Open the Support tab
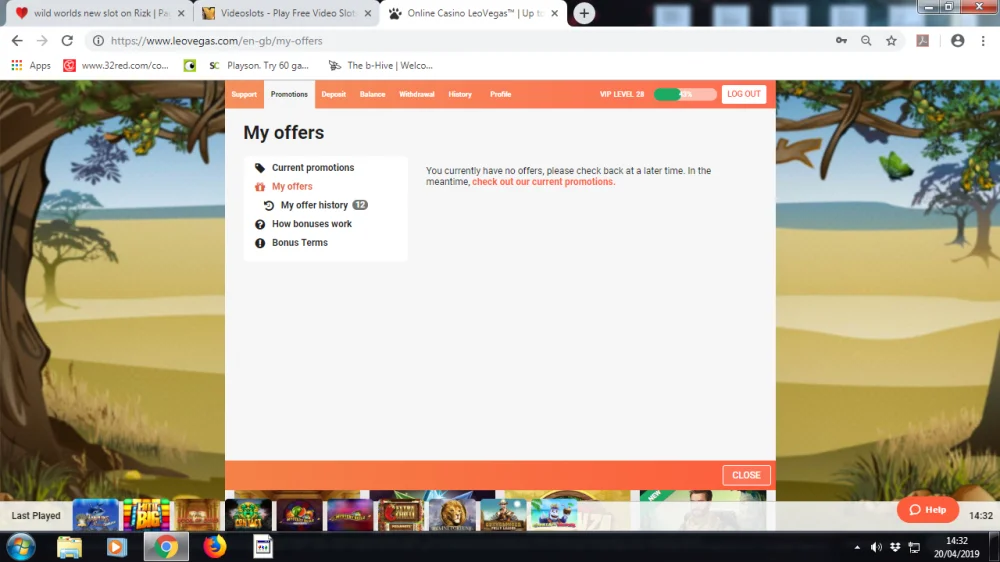Image resolution: width=1000 pixels, height=562 pixels. pos(244,94)
